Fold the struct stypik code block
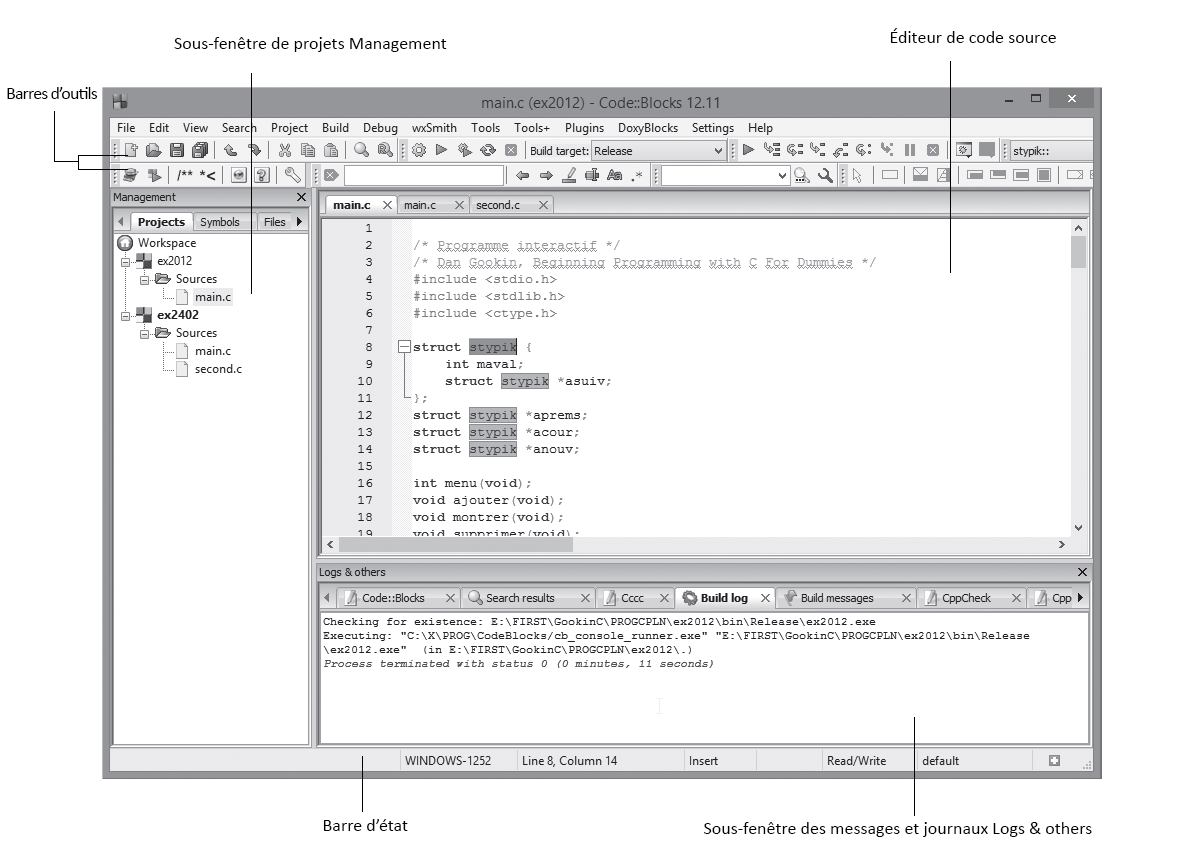Screen dimensions: 1200x850 [403, 347]
